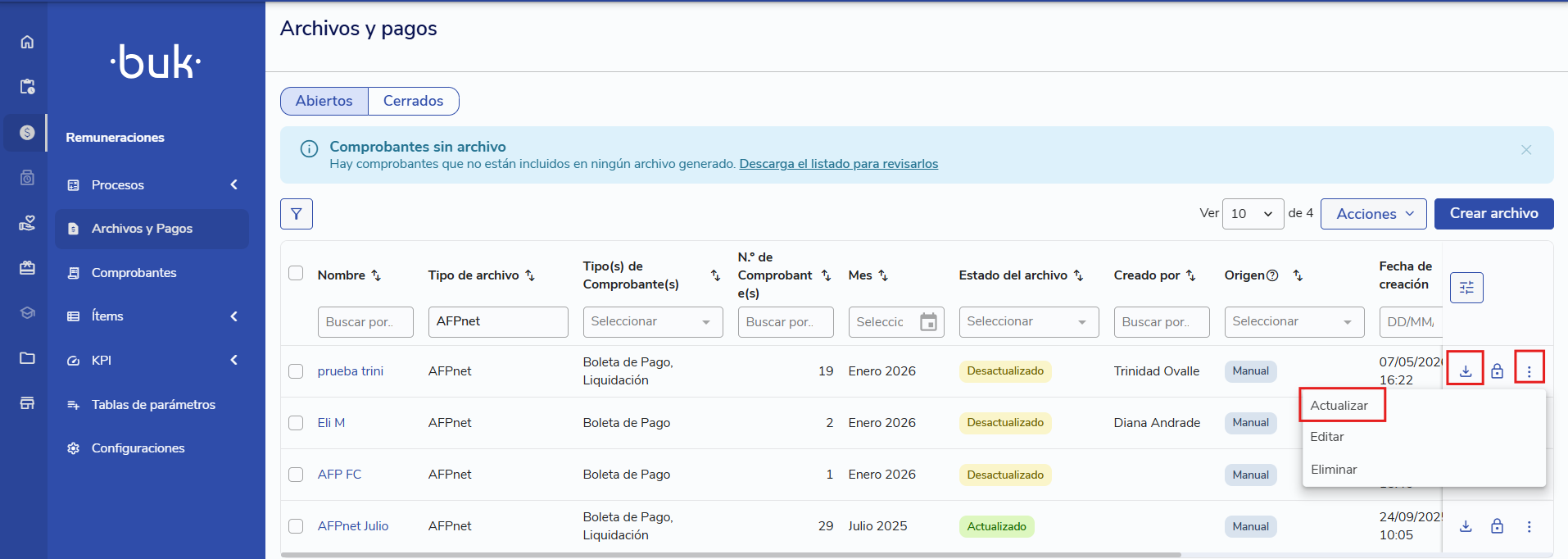Sort by the Mes column
The height and width of the screenshot is (559, 1568).
click(x=883, y=275)
